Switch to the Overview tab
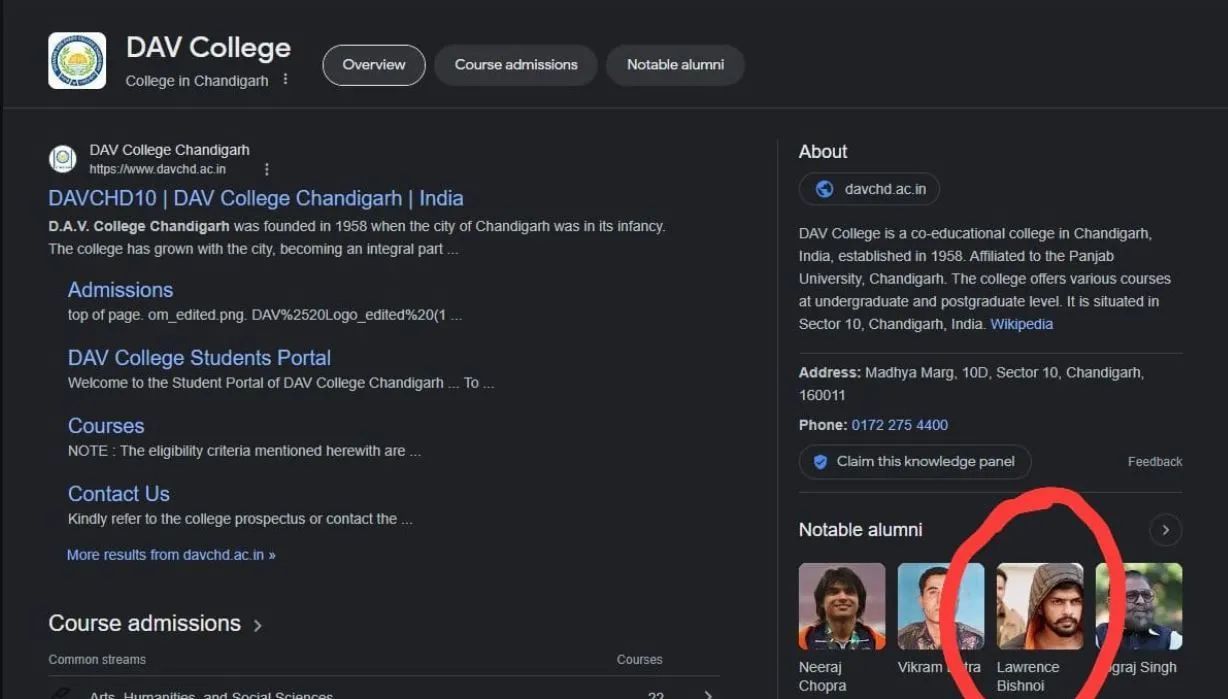Viewport: 1228px width, 699px height. click(374, 65)
